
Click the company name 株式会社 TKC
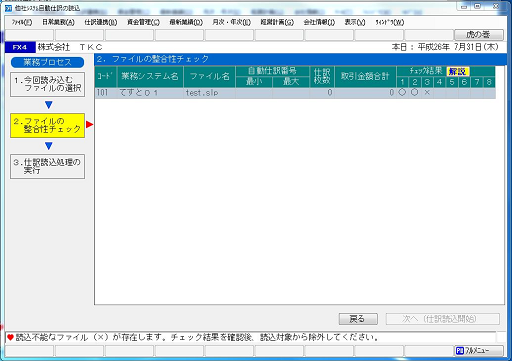pos(70,47)
